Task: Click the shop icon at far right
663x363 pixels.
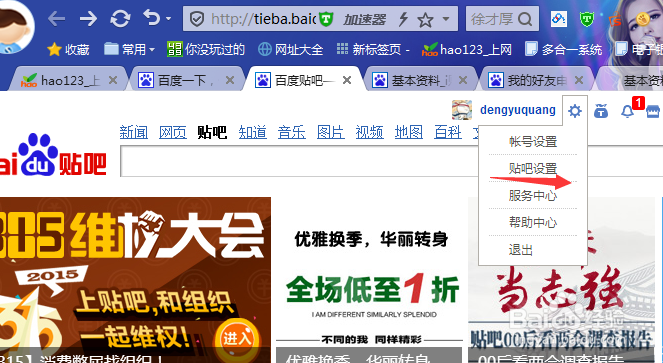Action: [x=653, y=111]
